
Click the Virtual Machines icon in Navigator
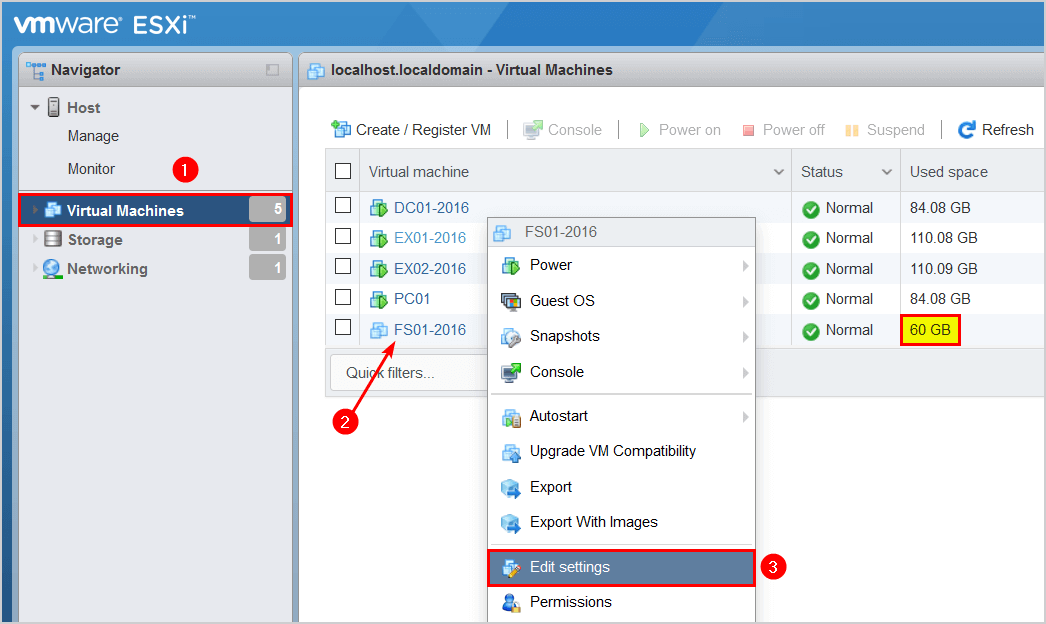[x=53, y=210]
